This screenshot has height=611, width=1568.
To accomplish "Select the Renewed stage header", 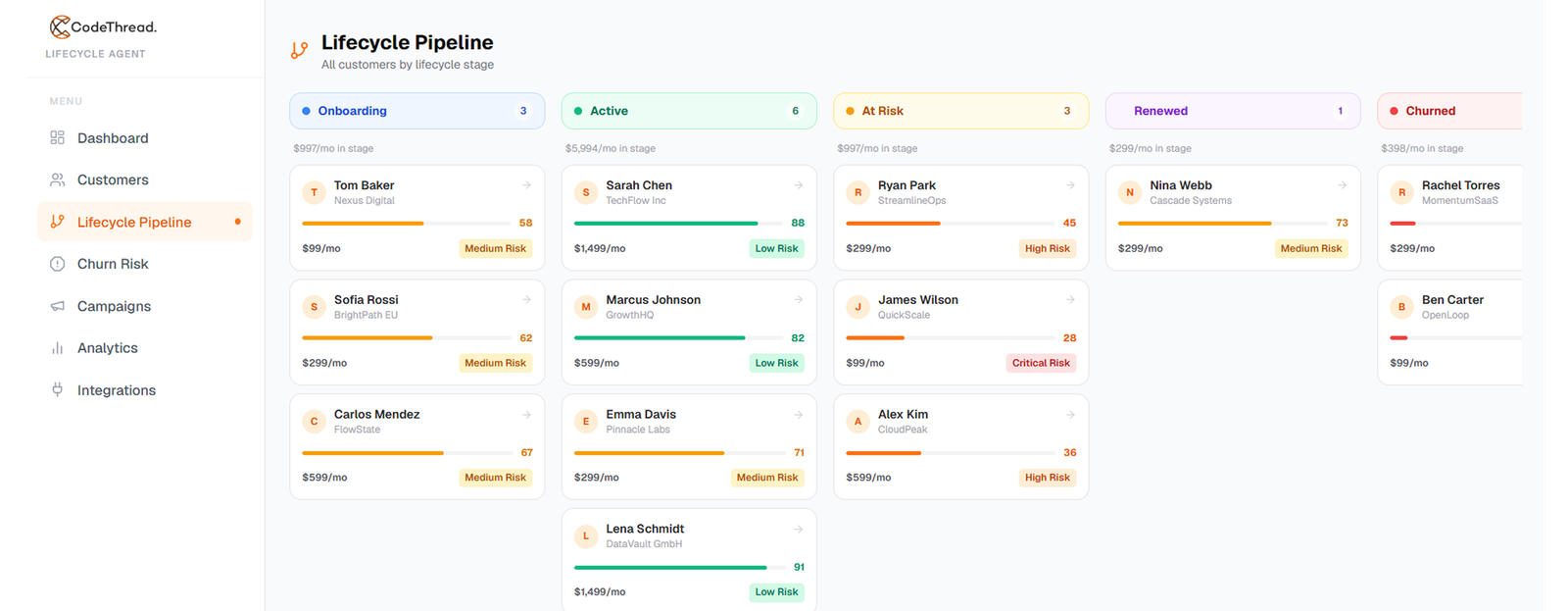I will point(1233,111).
